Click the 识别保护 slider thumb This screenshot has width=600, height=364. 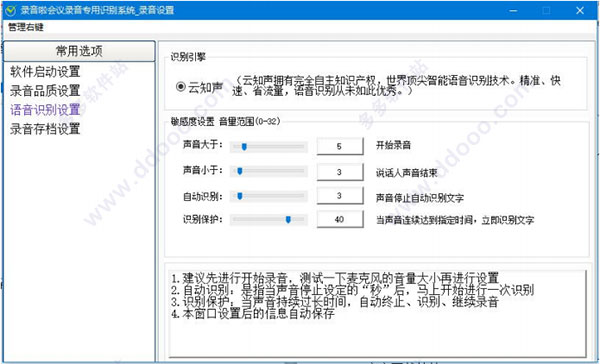pyautogui.click(x=288, y=219)
